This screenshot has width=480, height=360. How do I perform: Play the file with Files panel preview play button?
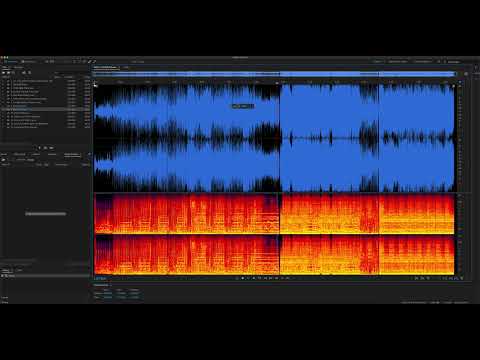click(40, 148)
